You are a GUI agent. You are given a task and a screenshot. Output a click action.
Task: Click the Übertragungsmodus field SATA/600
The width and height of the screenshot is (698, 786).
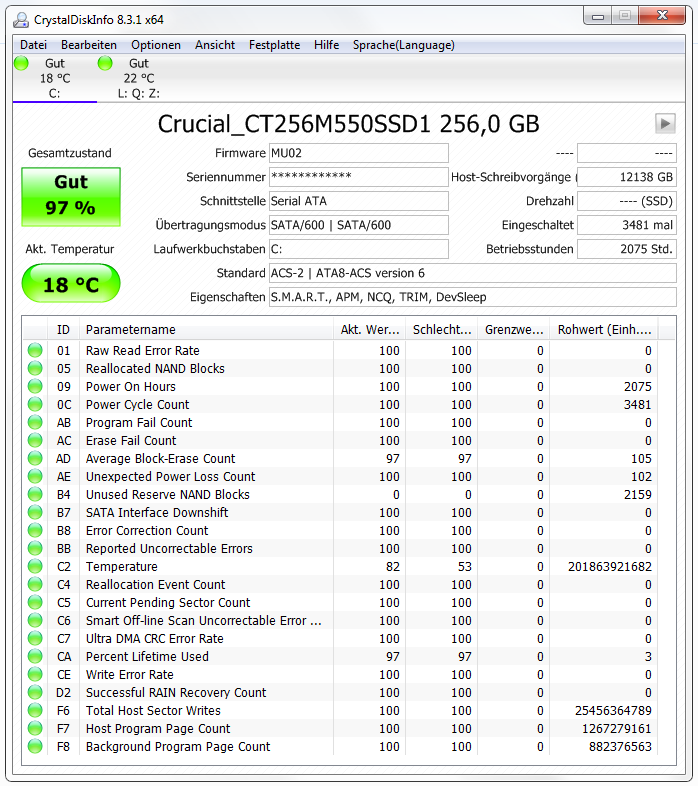(x=359, y=225)
